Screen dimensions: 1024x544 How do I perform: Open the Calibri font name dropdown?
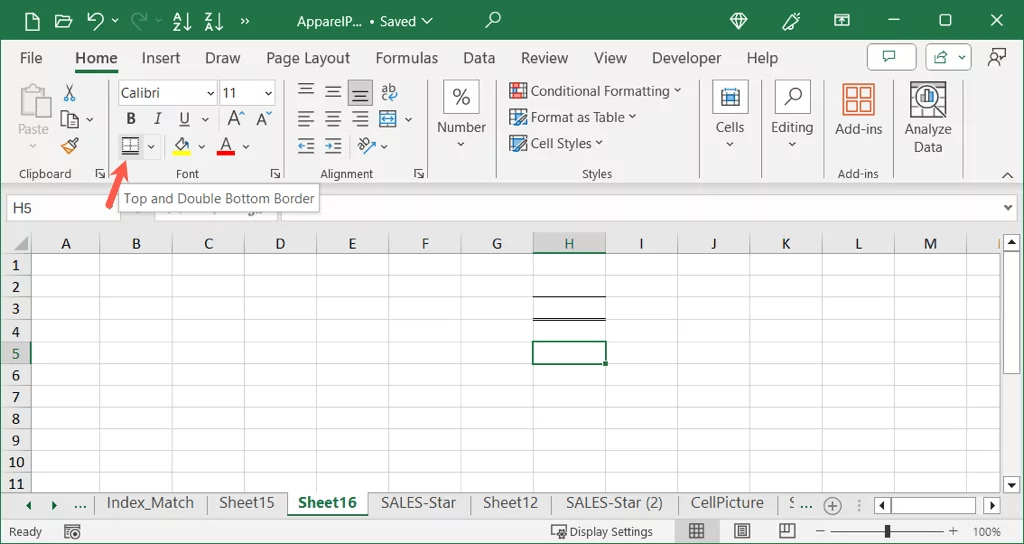211,93
